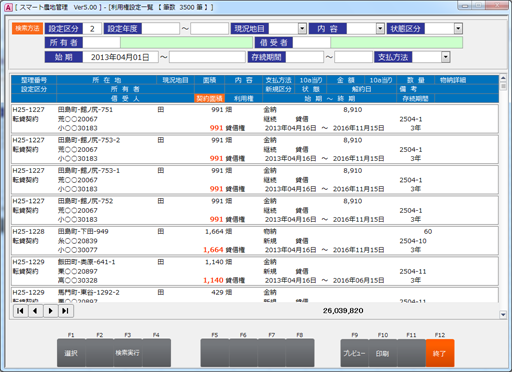
Task: Open the 内容 dropdown
Action: pos(380,29)
